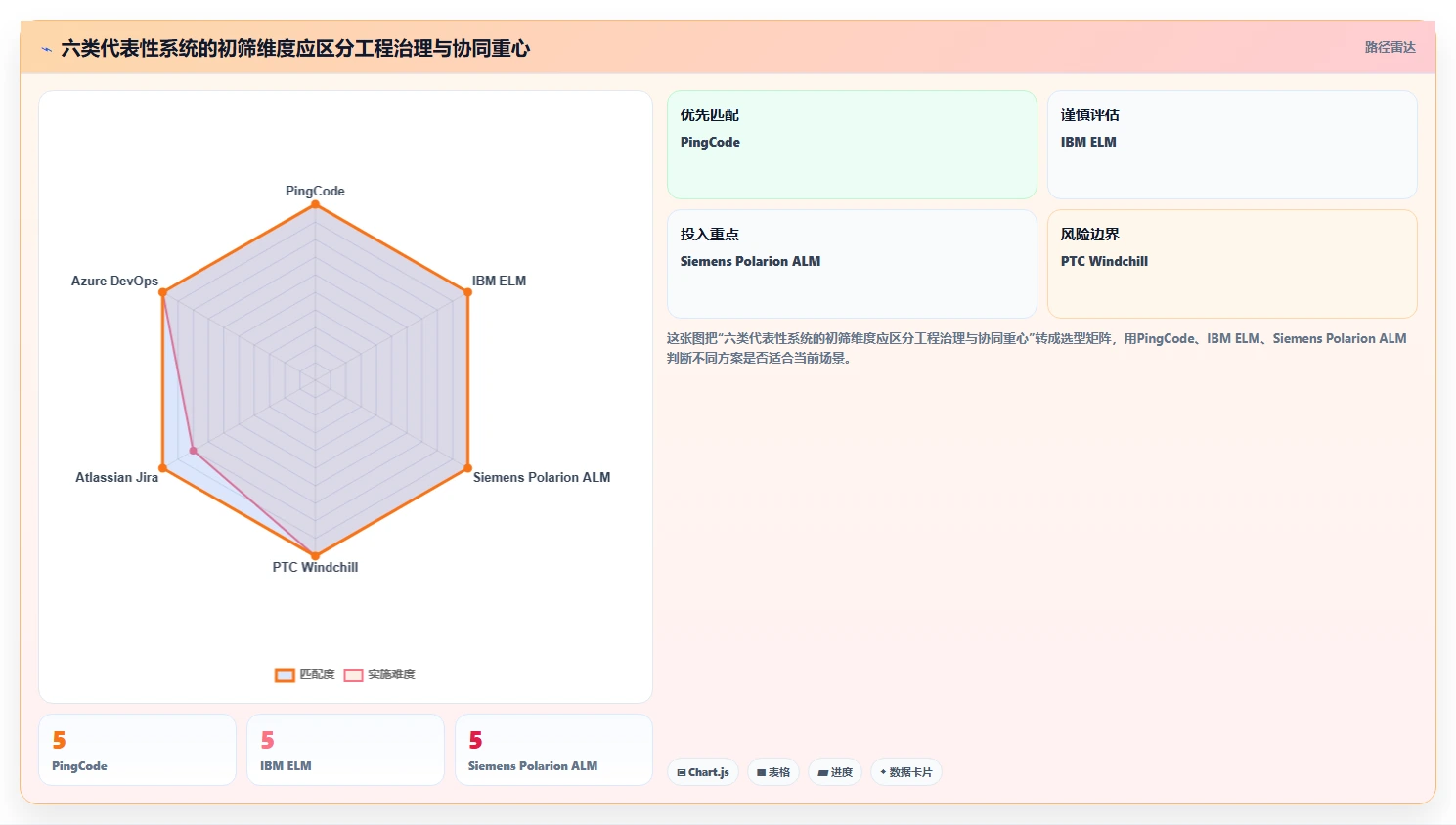This screenshot has width=1456, height=825.
Task: Select the 数据卡片 tag chip
Action: tap(906, 772)
